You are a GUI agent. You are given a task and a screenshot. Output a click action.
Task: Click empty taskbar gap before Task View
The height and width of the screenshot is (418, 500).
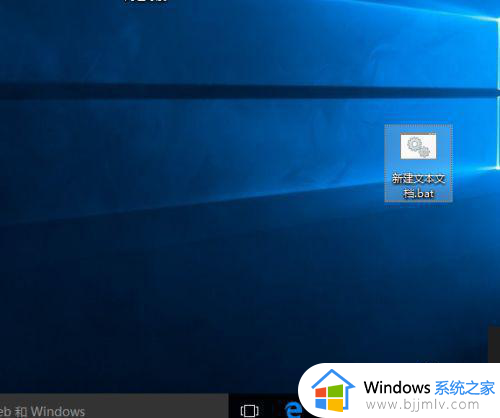pos(234,406)
